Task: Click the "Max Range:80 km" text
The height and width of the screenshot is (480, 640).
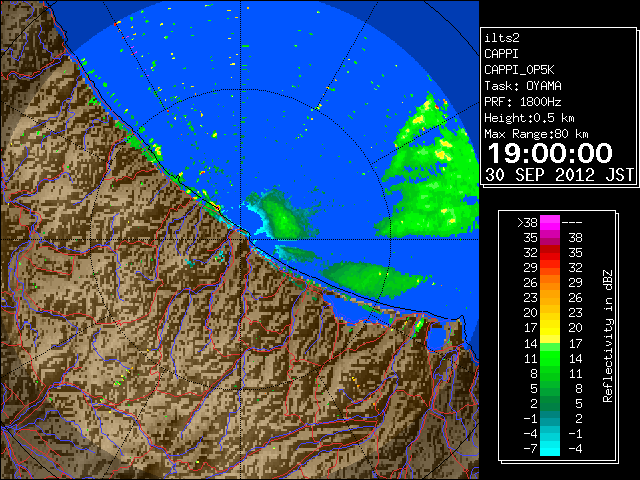Action: [536, 134]
